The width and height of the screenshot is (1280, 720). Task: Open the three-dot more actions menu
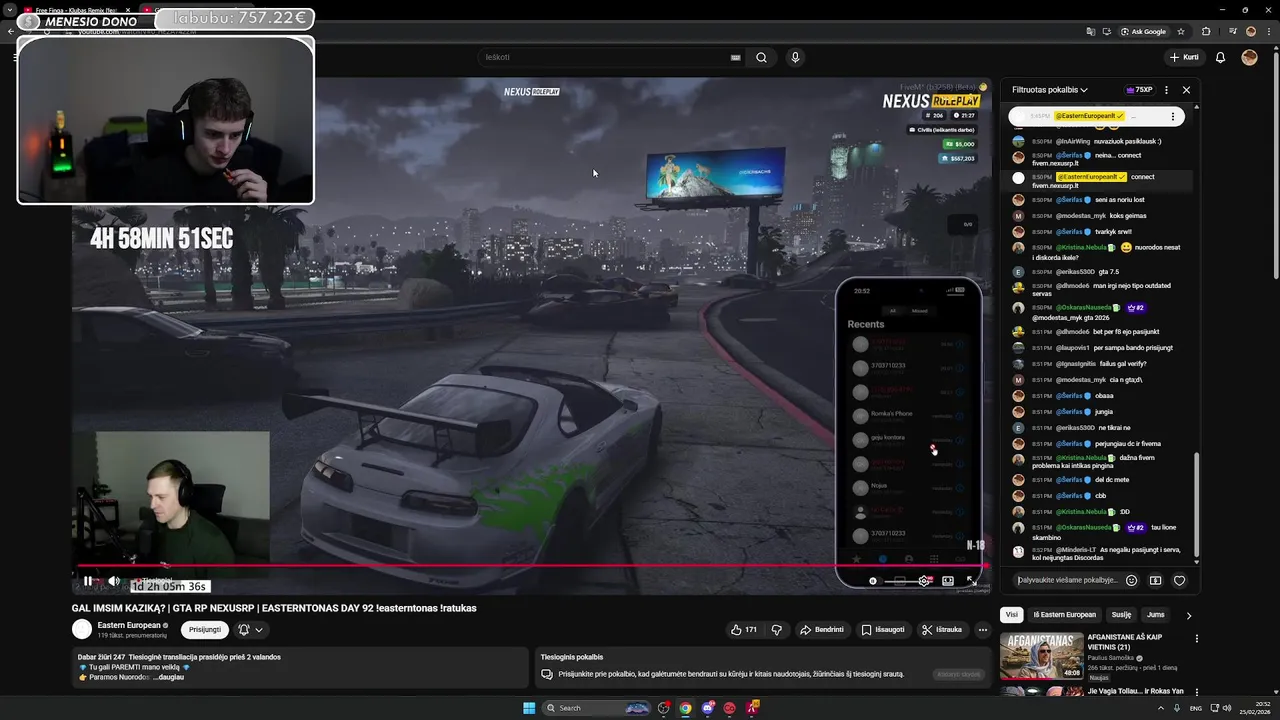tap(983, 630)
